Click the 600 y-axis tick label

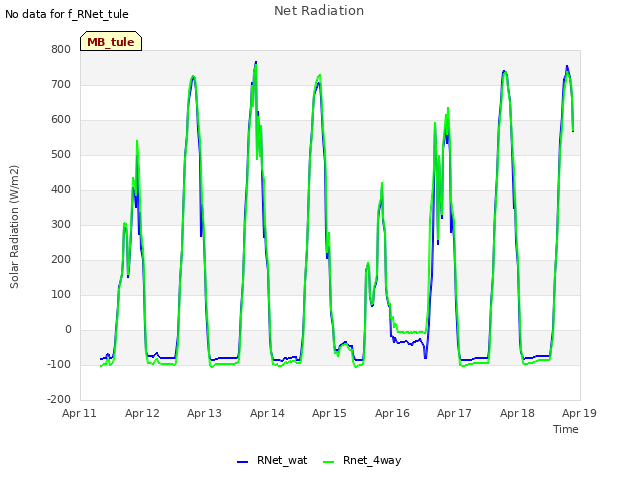coord(61,120)
